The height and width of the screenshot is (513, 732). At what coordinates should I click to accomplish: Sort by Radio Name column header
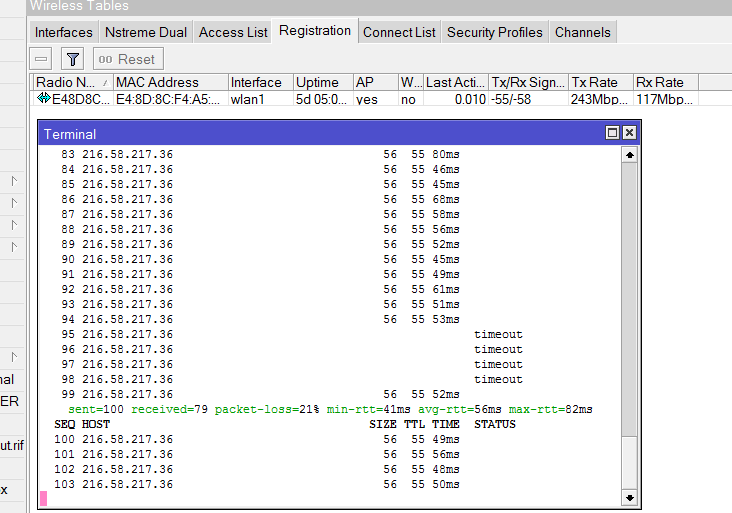pyautogui.click(x=72, y=82)
